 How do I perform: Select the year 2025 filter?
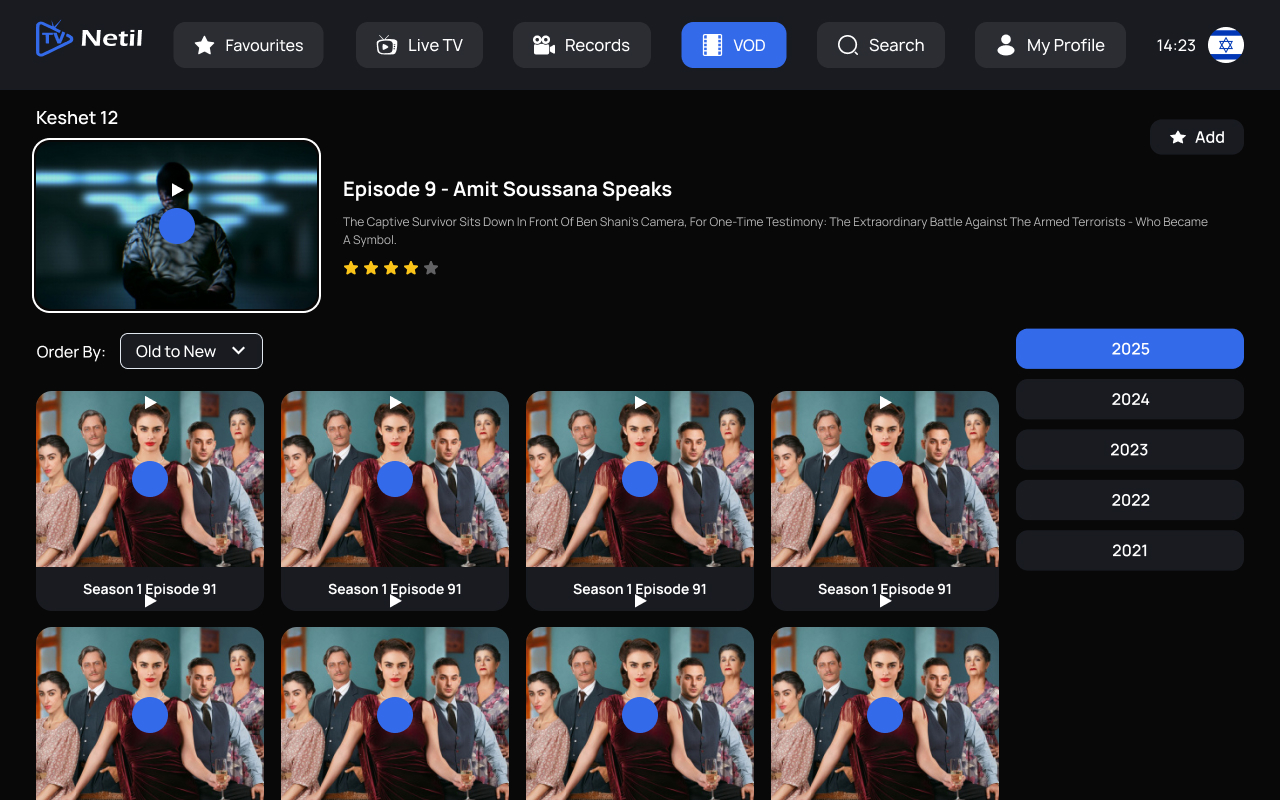pyautogui.click(x=1129, y=348)
